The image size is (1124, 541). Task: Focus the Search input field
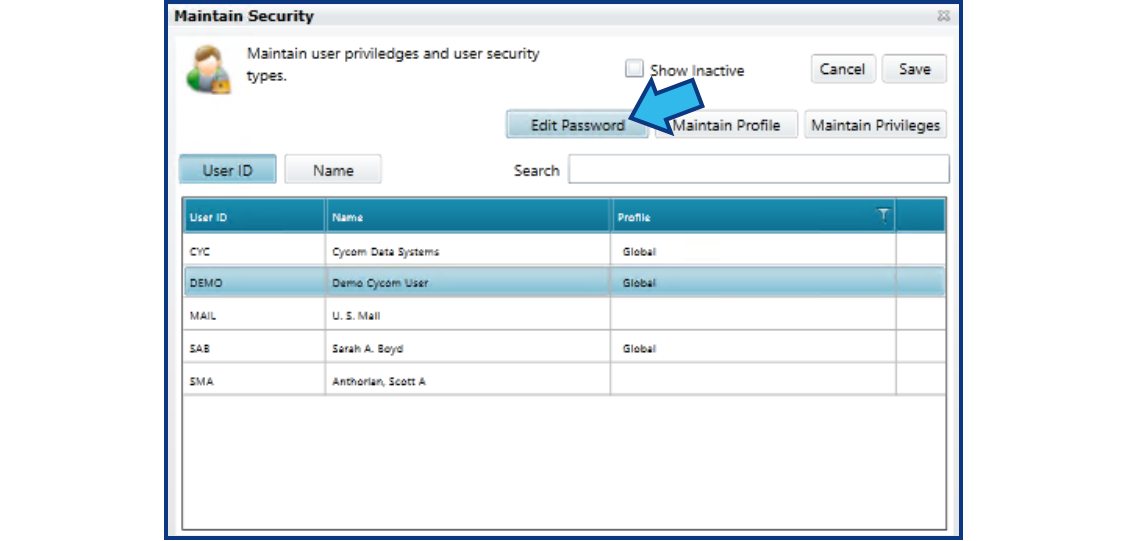tap(759, 170)
